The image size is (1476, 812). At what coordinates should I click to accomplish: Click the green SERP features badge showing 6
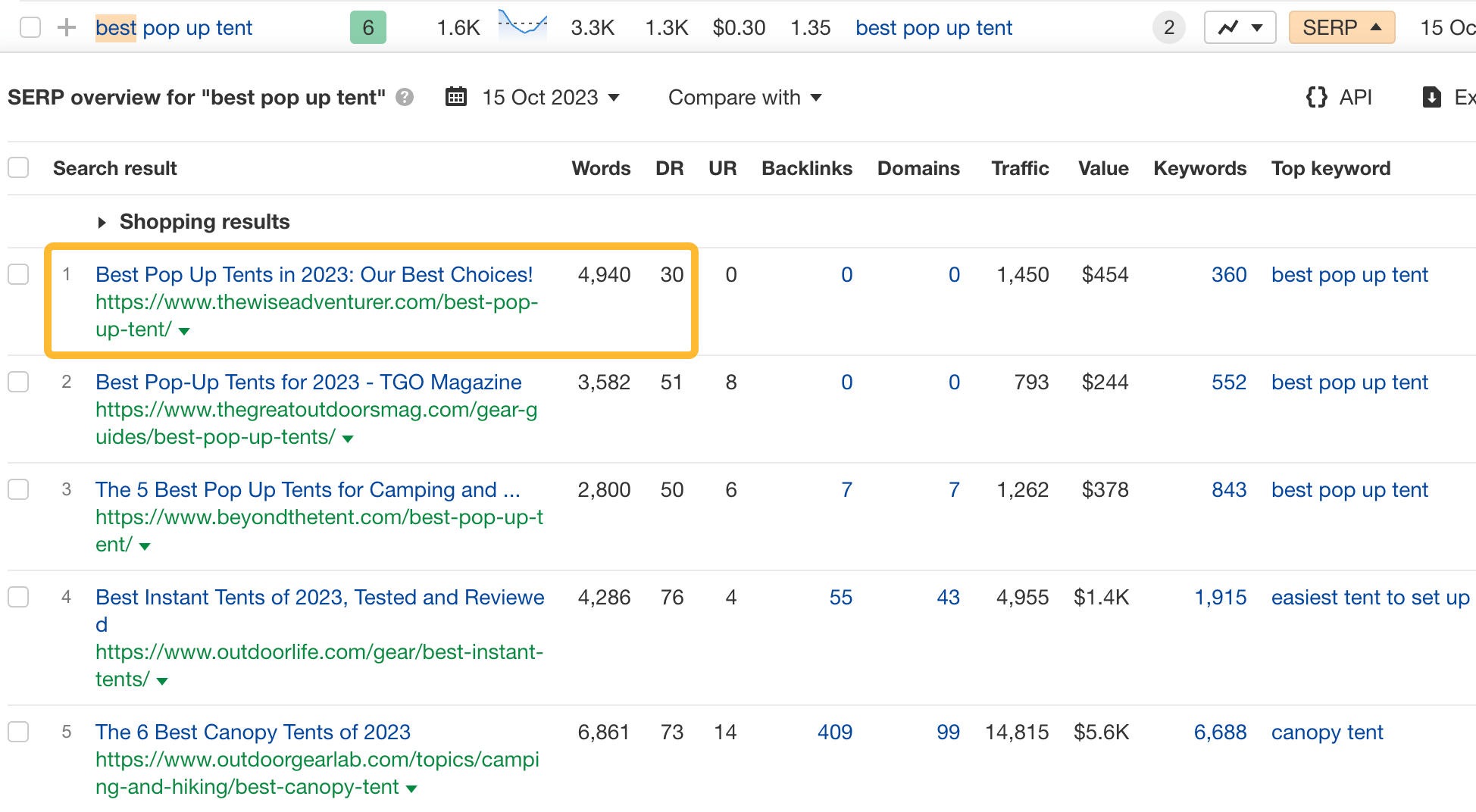(368, 27)
